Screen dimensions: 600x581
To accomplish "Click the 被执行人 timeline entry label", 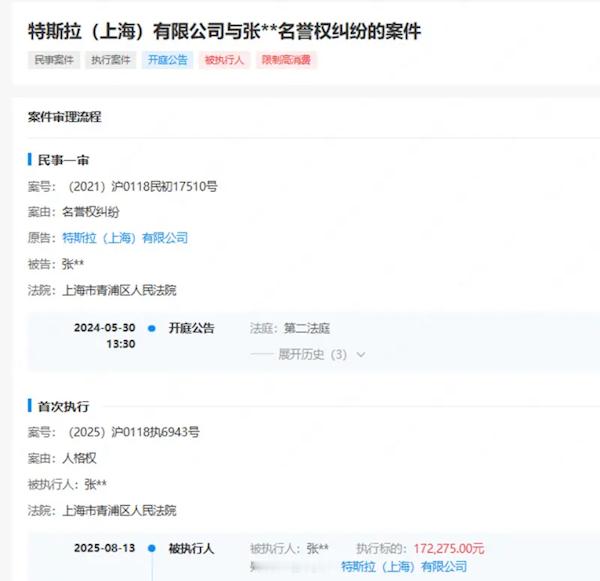I will [x=191, y=548].
